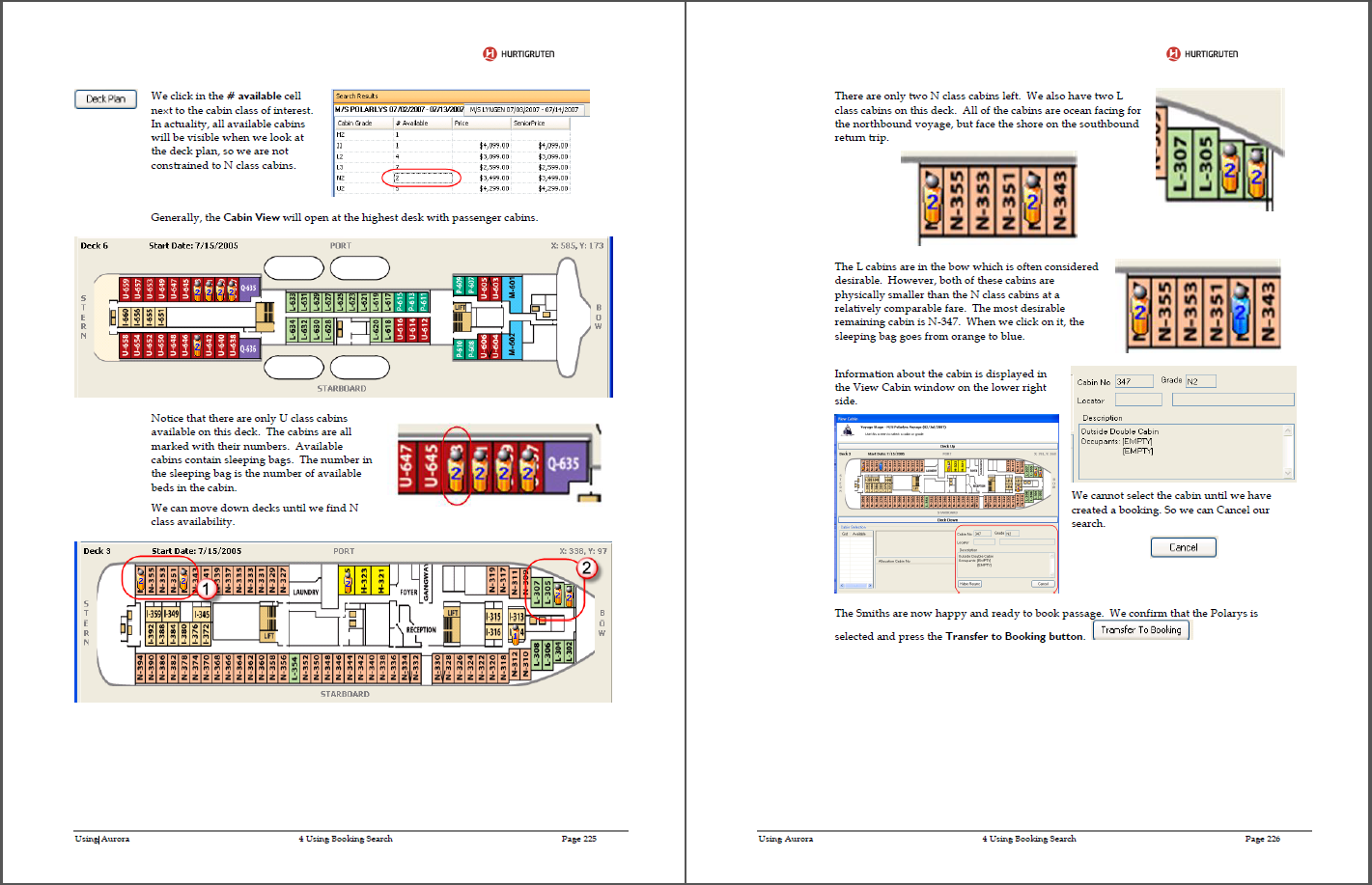Click cabin H-321 on the Deck 3 plan
This screenshot has width=1372, height=885.
(380, 580)
